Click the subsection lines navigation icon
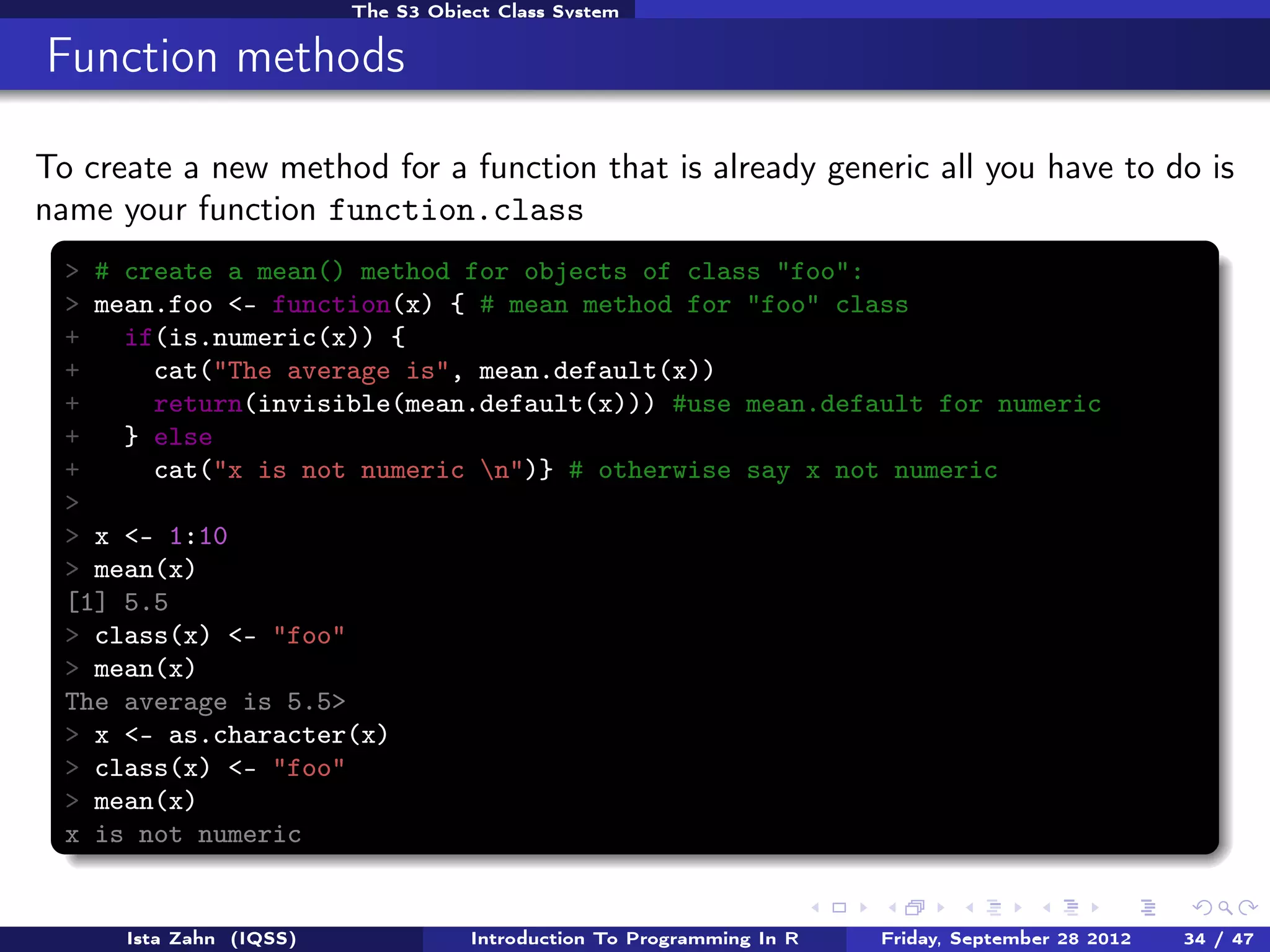The height and width of the screenshot is (952, 1270). [994, 908]
